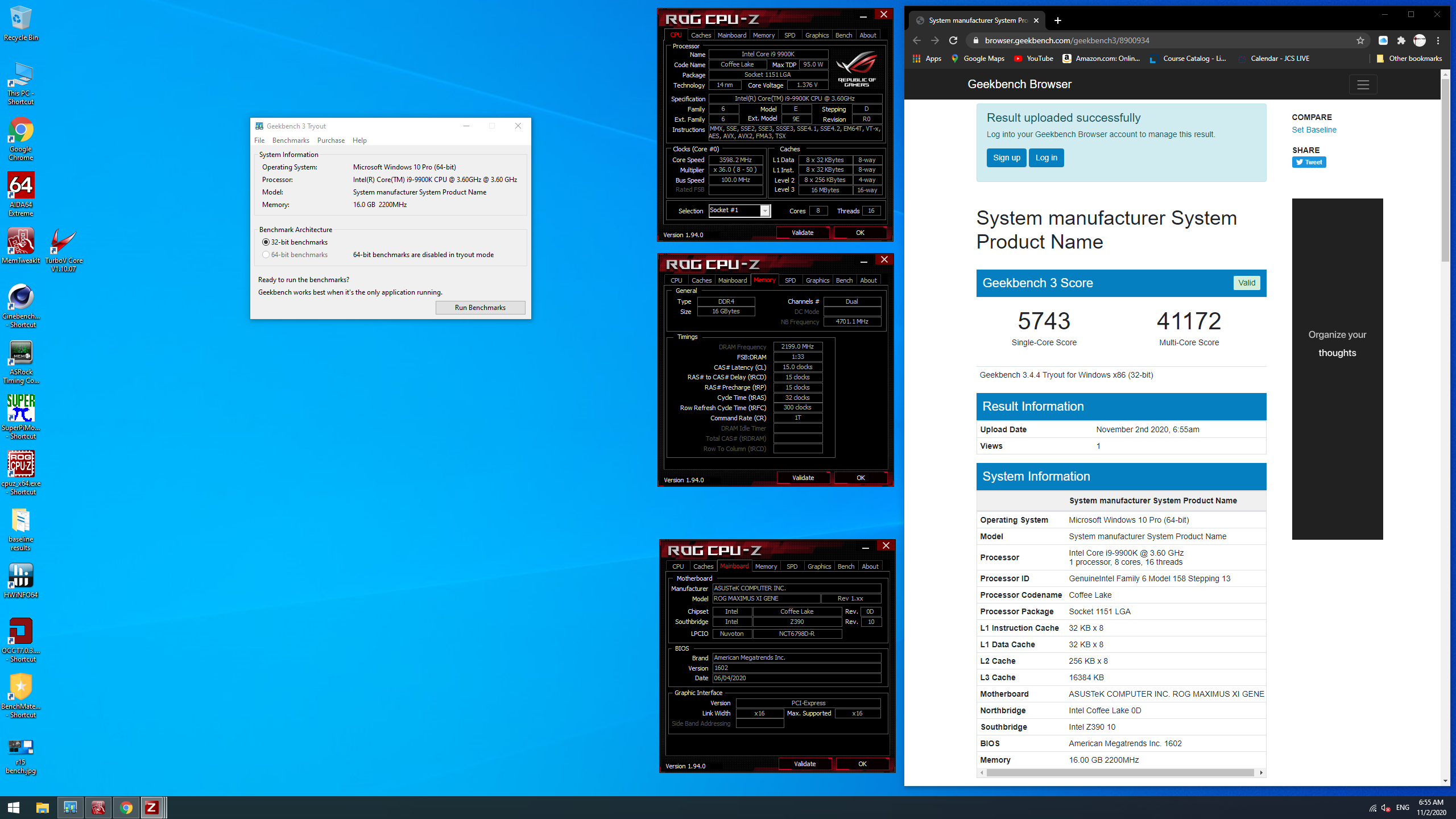Click the Tweet share button
1456x819 pixels.
[x=1309, y=162]
